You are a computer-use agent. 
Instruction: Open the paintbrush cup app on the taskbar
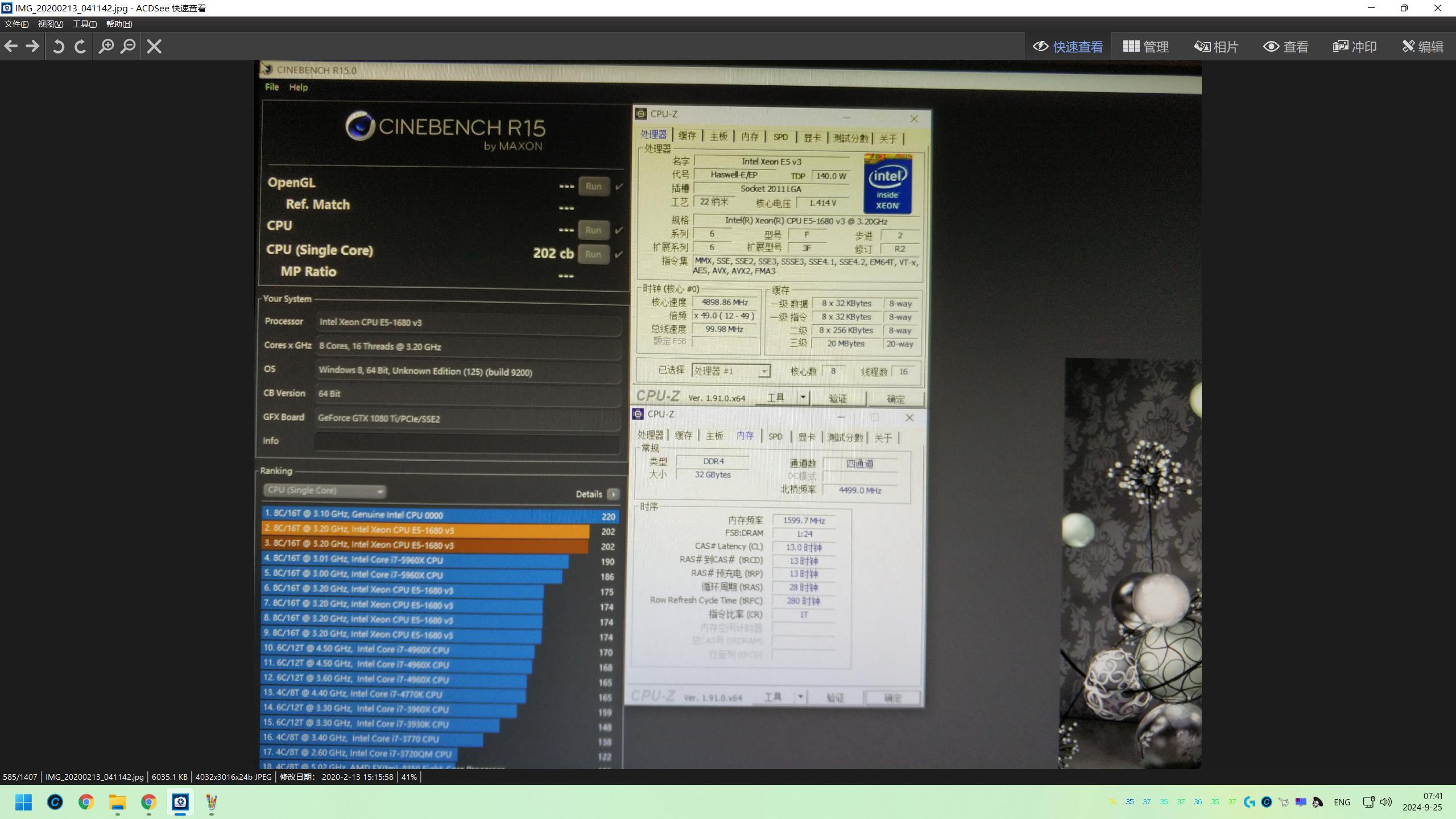point(212,802)
